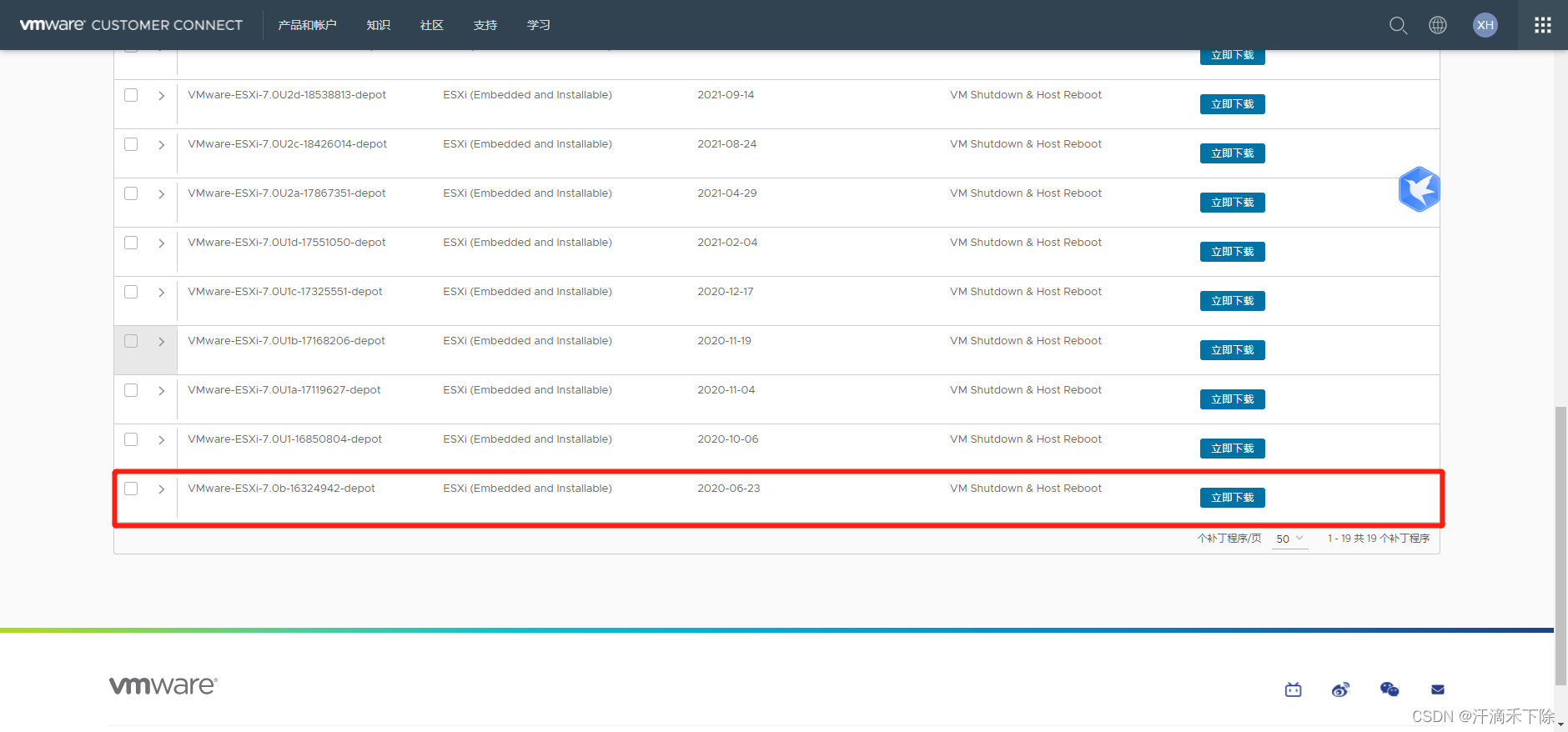Open the 知识 menu
Viewport: 1568px width, 732px height.
coord(379,25)
